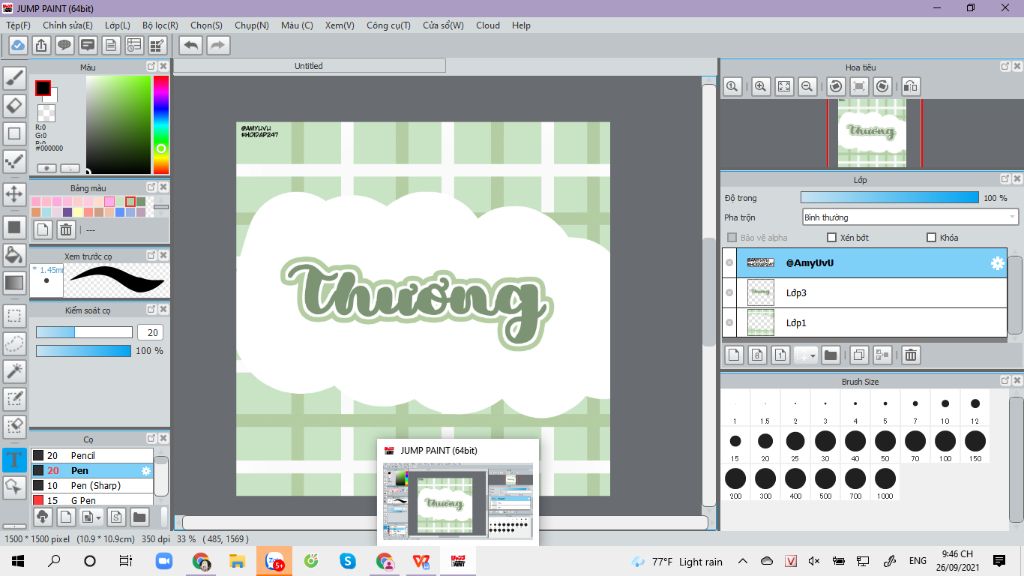The height and width of the screenshot is (576, 1024).
Task: Flip the canvas view in the navigator
Action: click(910, 86)
